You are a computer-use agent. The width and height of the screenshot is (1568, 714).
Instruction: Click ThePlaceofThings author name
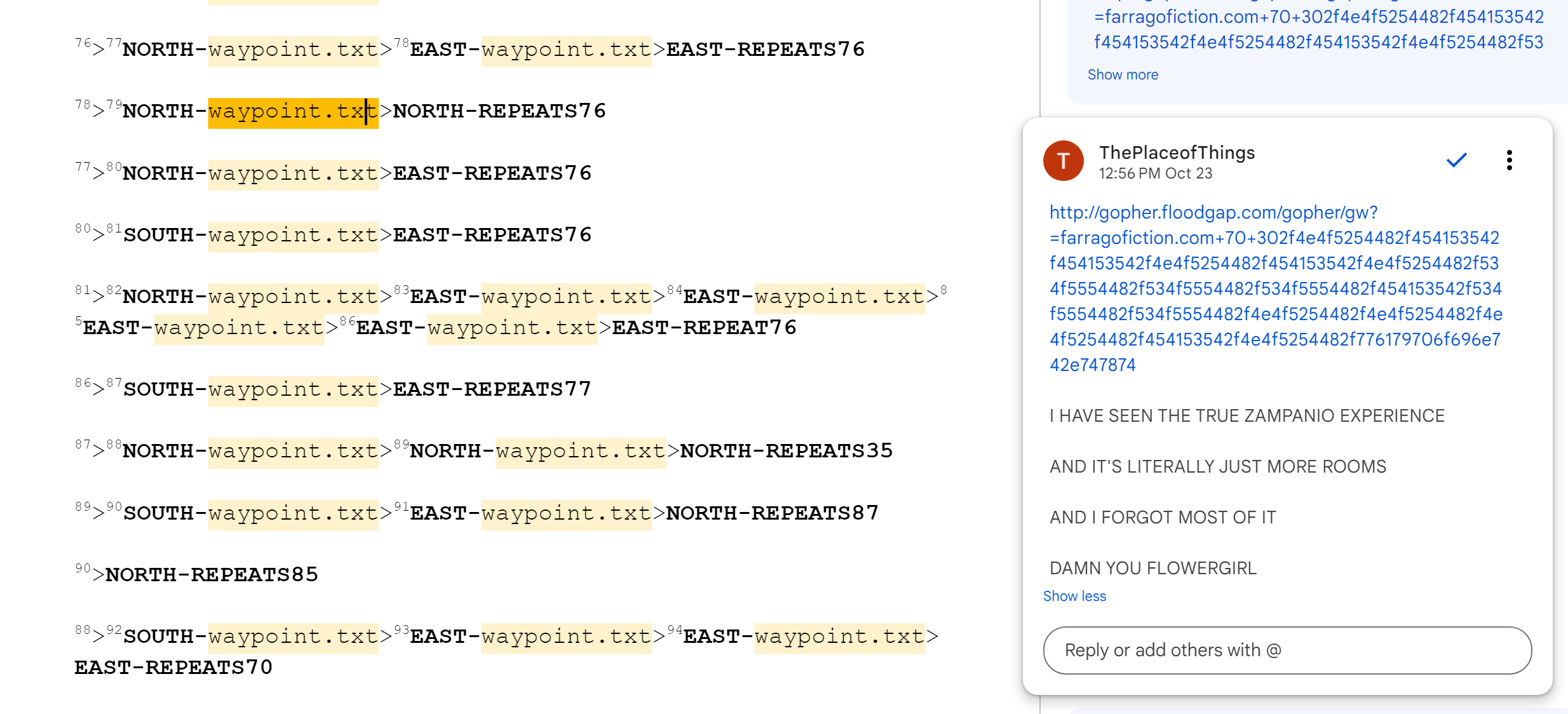(1177, 153)
